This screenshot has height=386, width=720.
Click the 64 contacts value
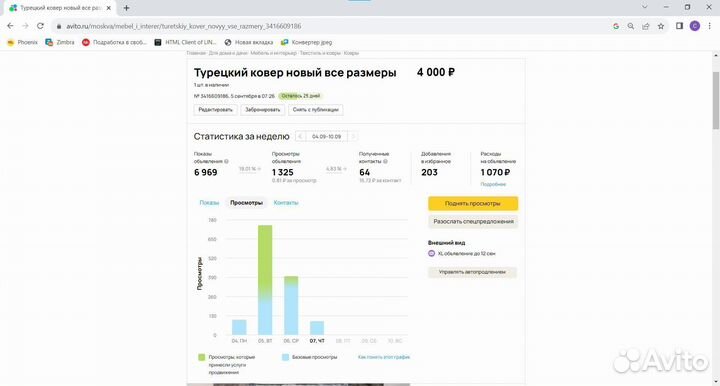click(365, 173)
